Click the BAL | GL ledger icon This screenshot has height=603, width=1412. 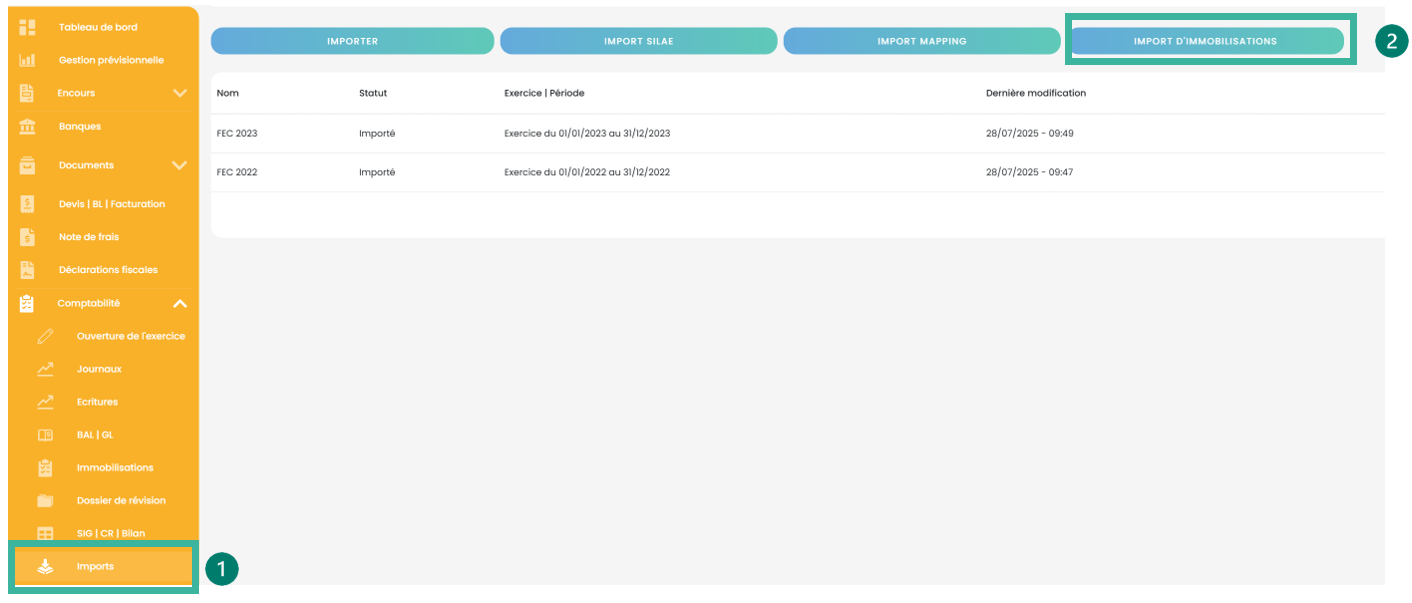(45, 435)
